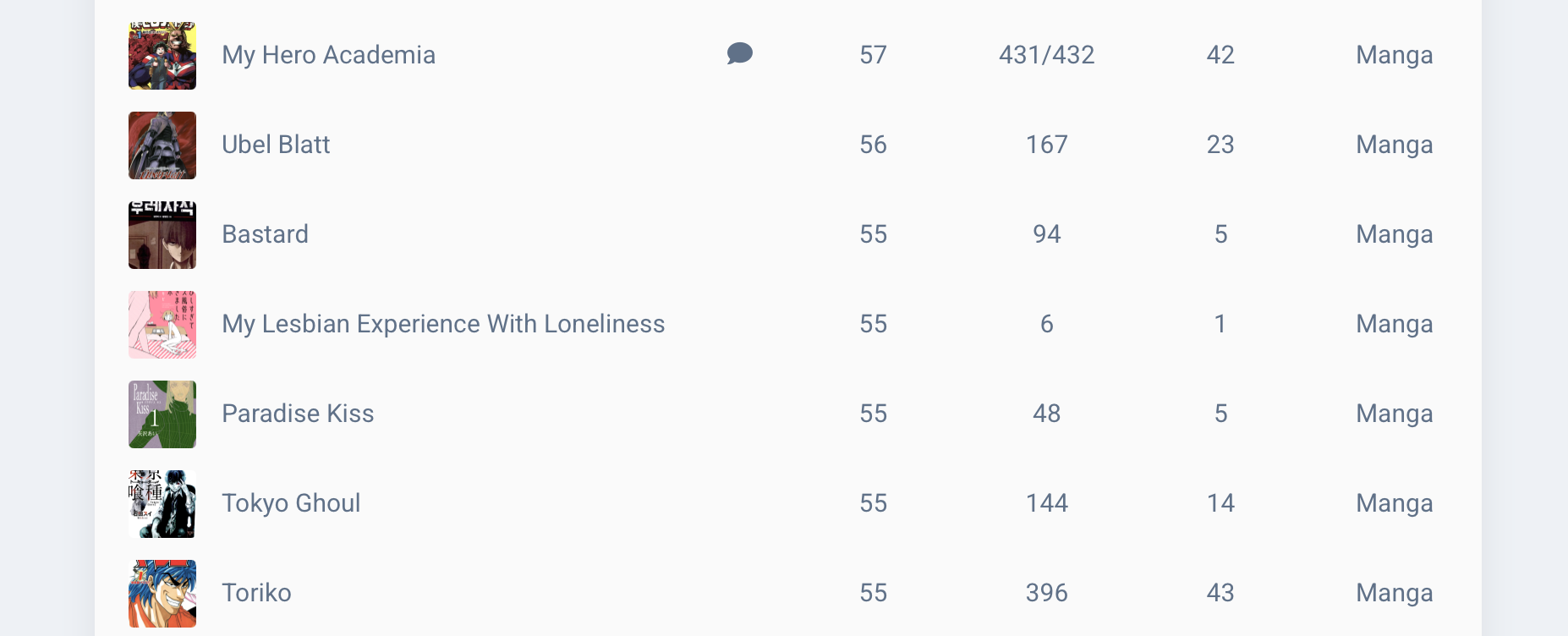Click Manga format label on Ubel Blatt row
The image size is (1568, 636).
[x=1394, y=145]
